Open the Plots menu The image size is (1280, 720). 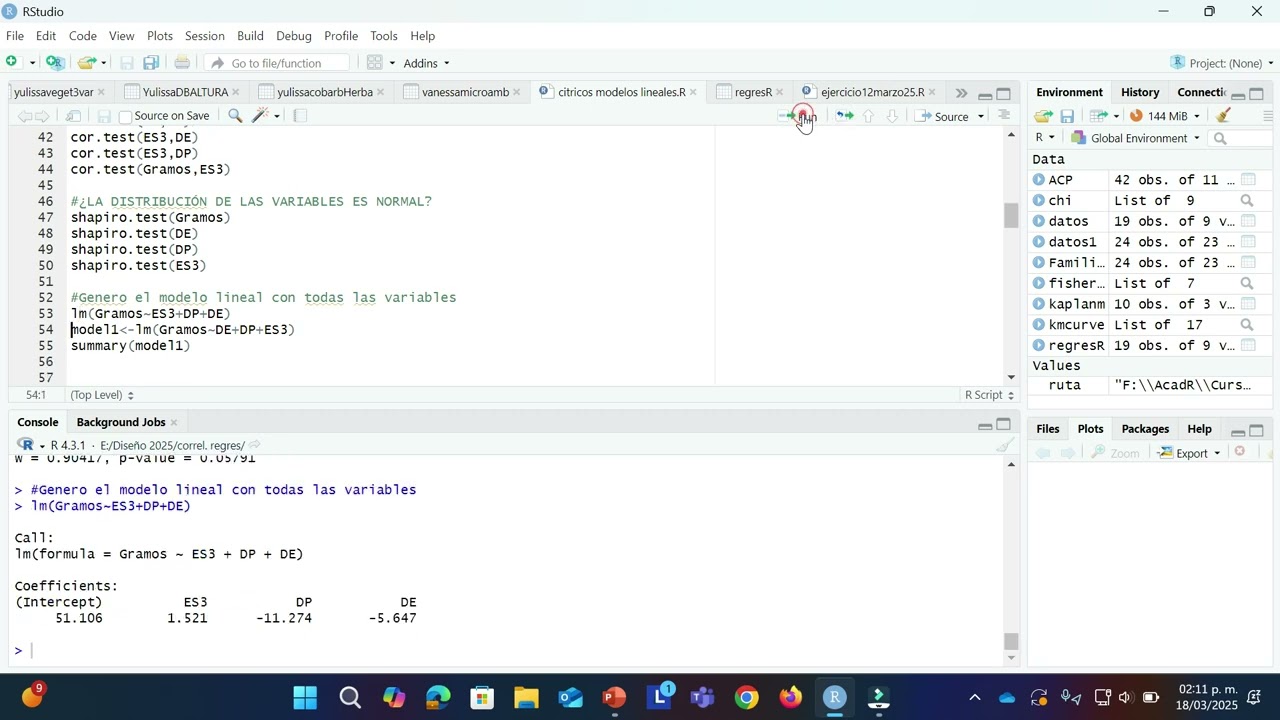pos(160,36)
